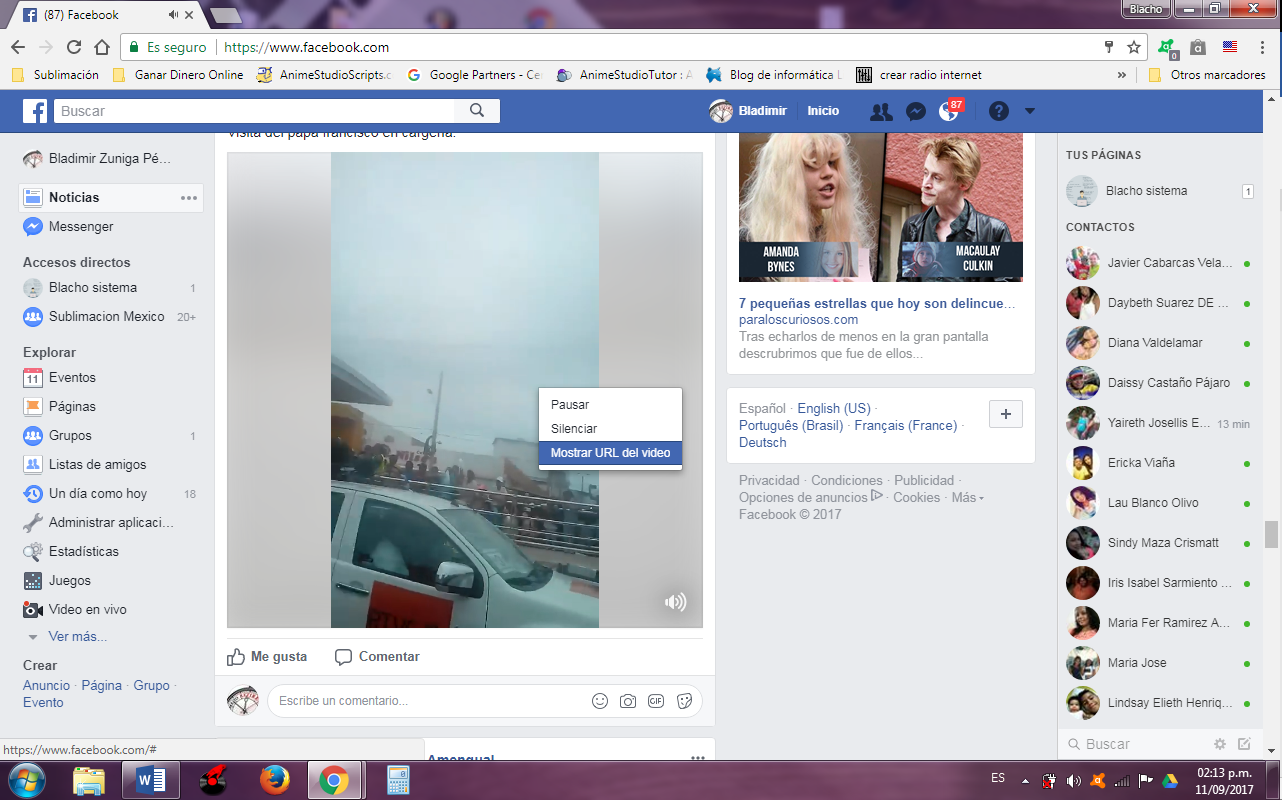This screenshot has width=1282, height=800.
Task: Select "Mostrar URL del video" in the context menu
Action: click(x=609, y=453)
